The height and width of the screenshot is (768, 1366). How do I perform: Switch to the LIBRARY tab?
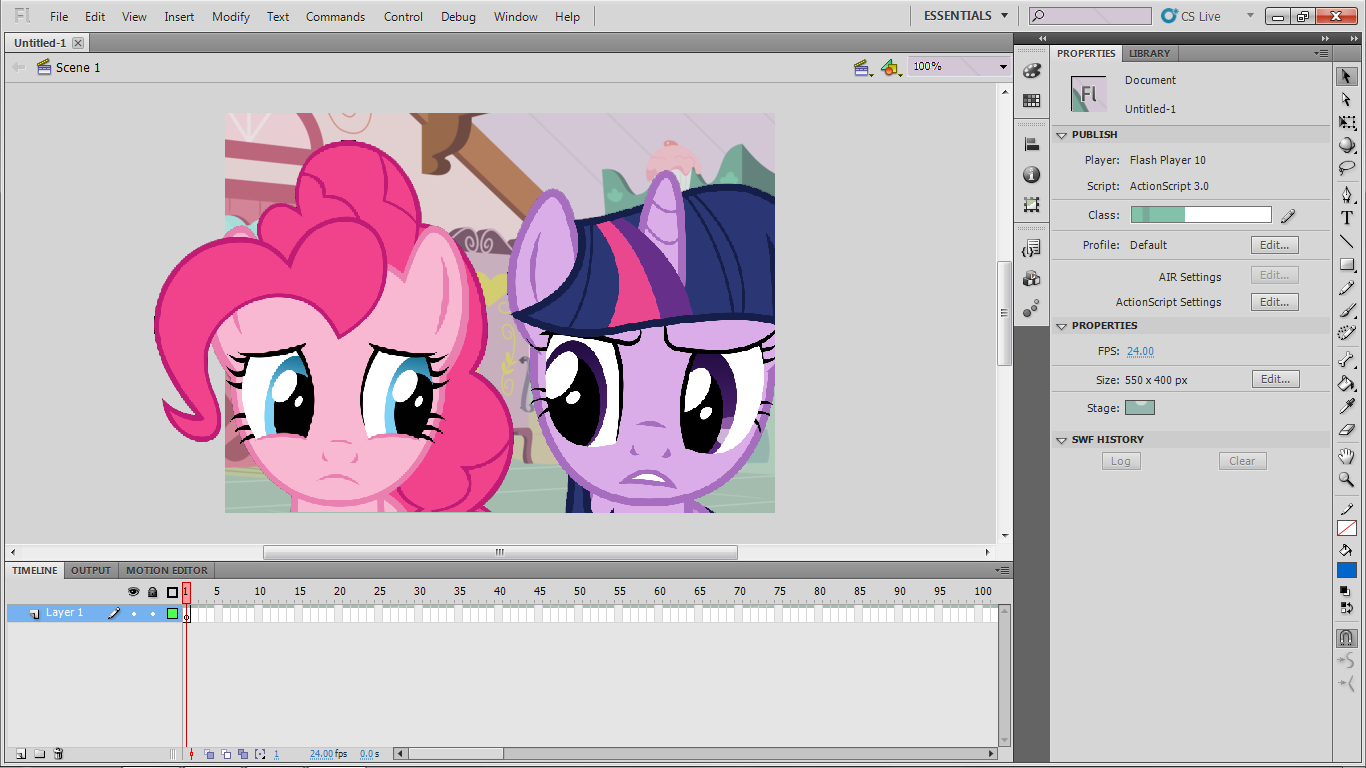coord(1149,53)
